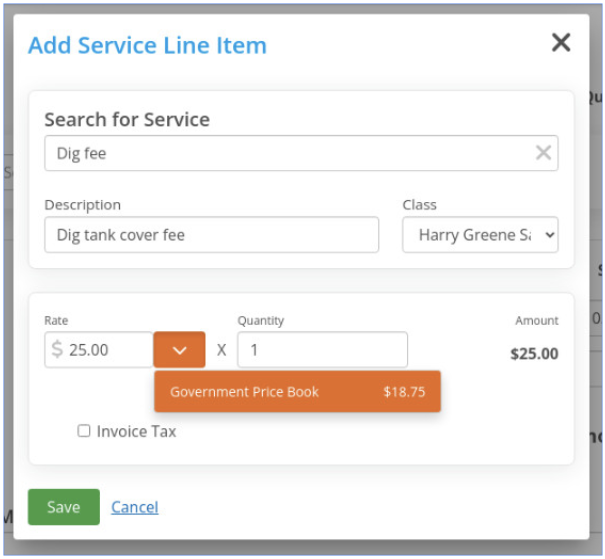Screen dimensions: 605x559
Task: Click the dollar sign in Rate field
Action: pyautogui.click(x=57, y=349)
